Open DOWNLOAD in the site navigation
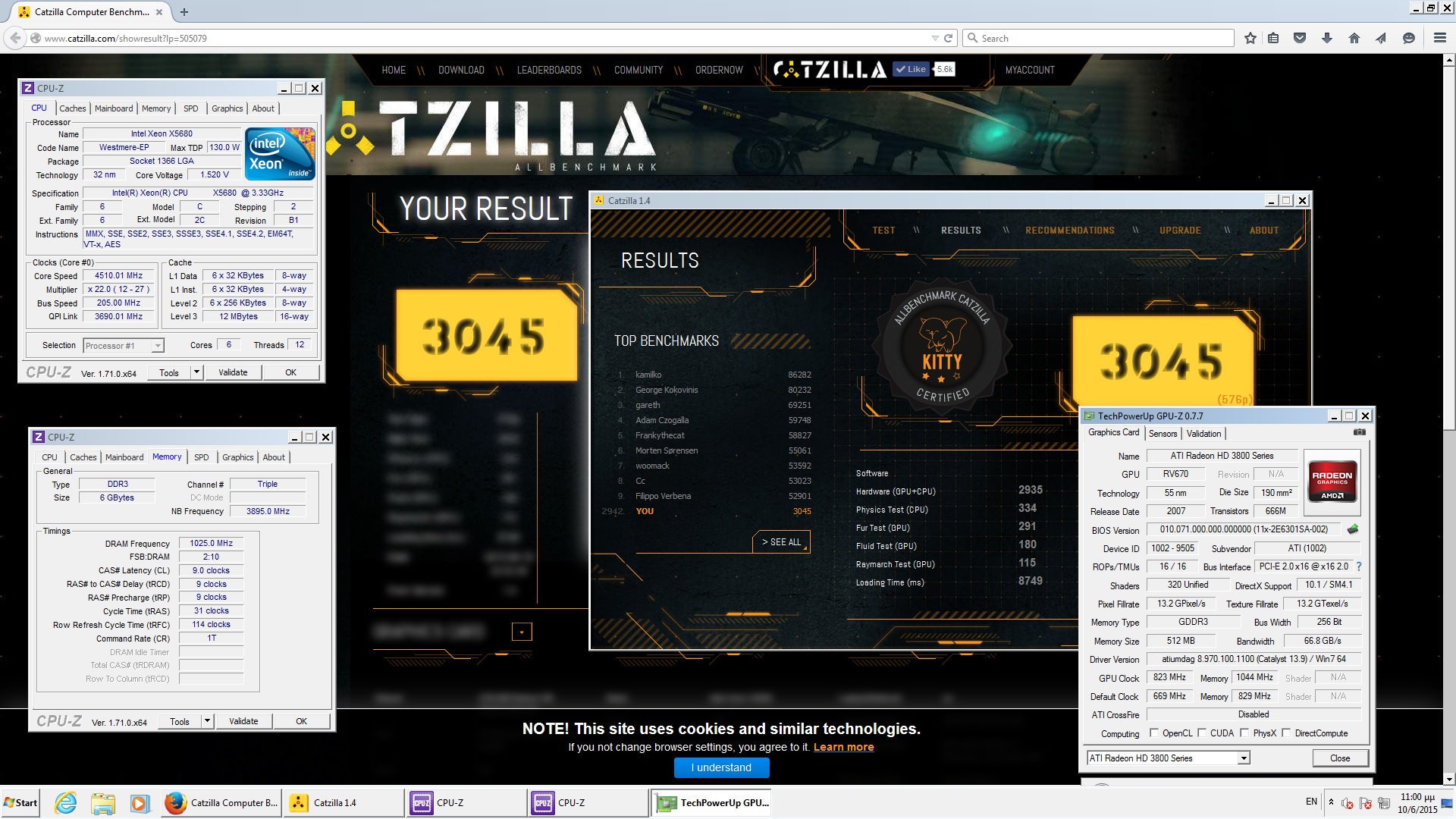 (461, 70)
